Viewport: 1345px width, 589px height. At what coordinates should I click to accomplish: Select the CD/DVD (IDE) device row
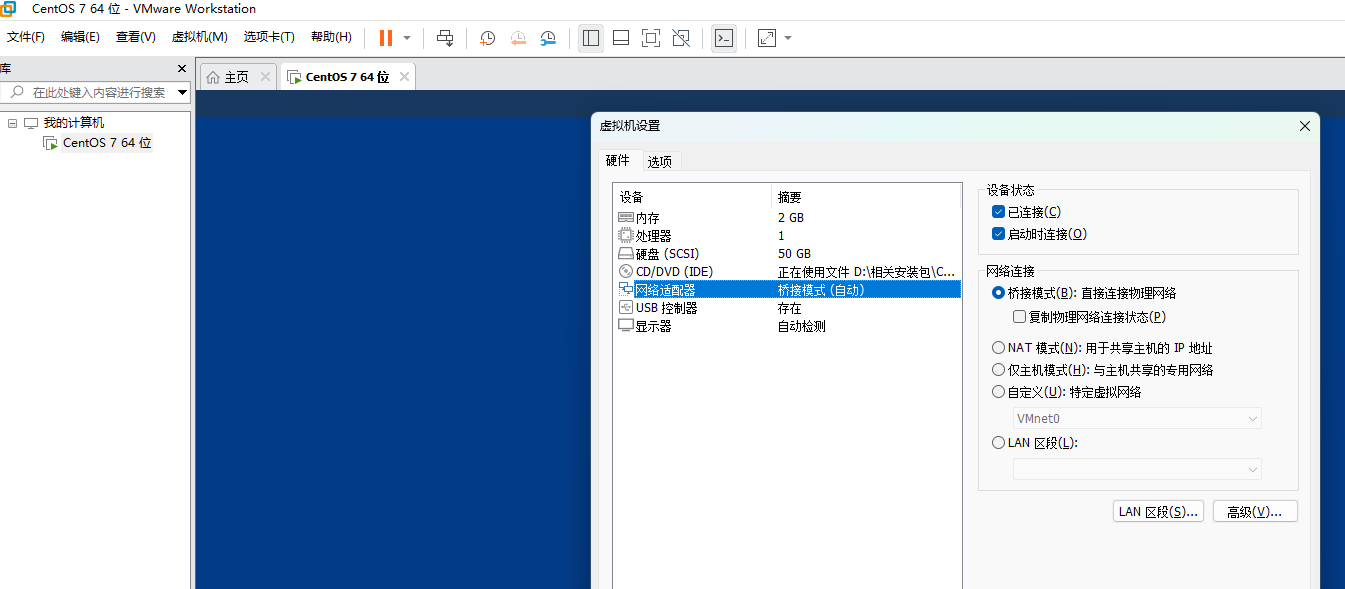[788, 272]
